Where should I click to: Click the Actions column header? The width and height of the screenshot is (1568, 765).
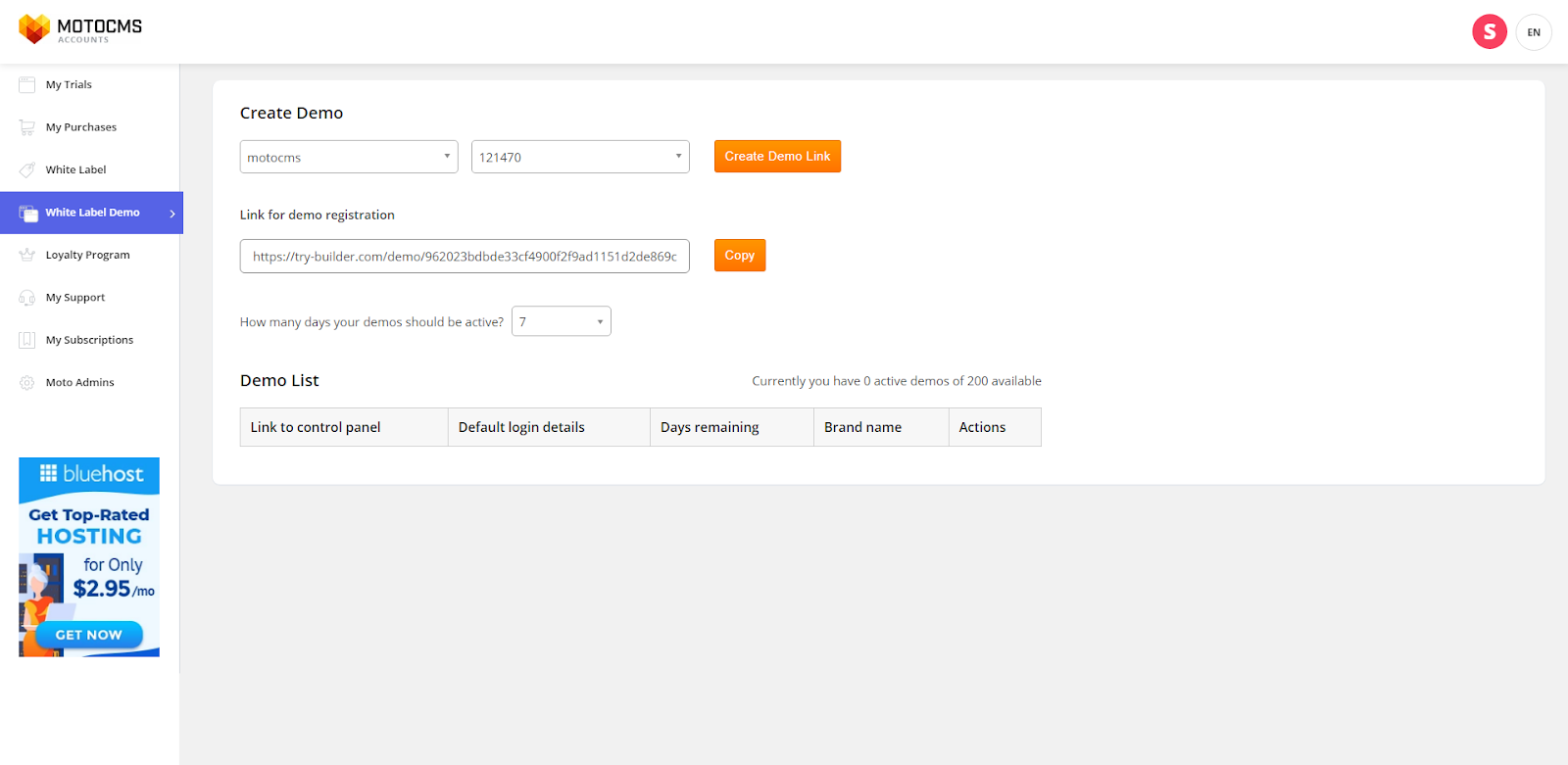(x=995, y=427)
